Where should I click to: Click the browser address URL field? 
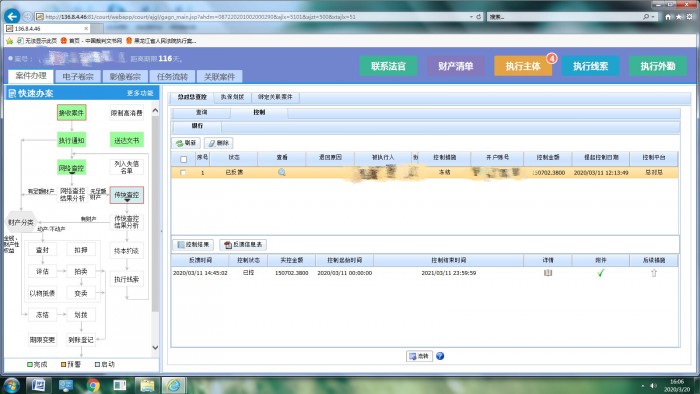tap(254, 17)
